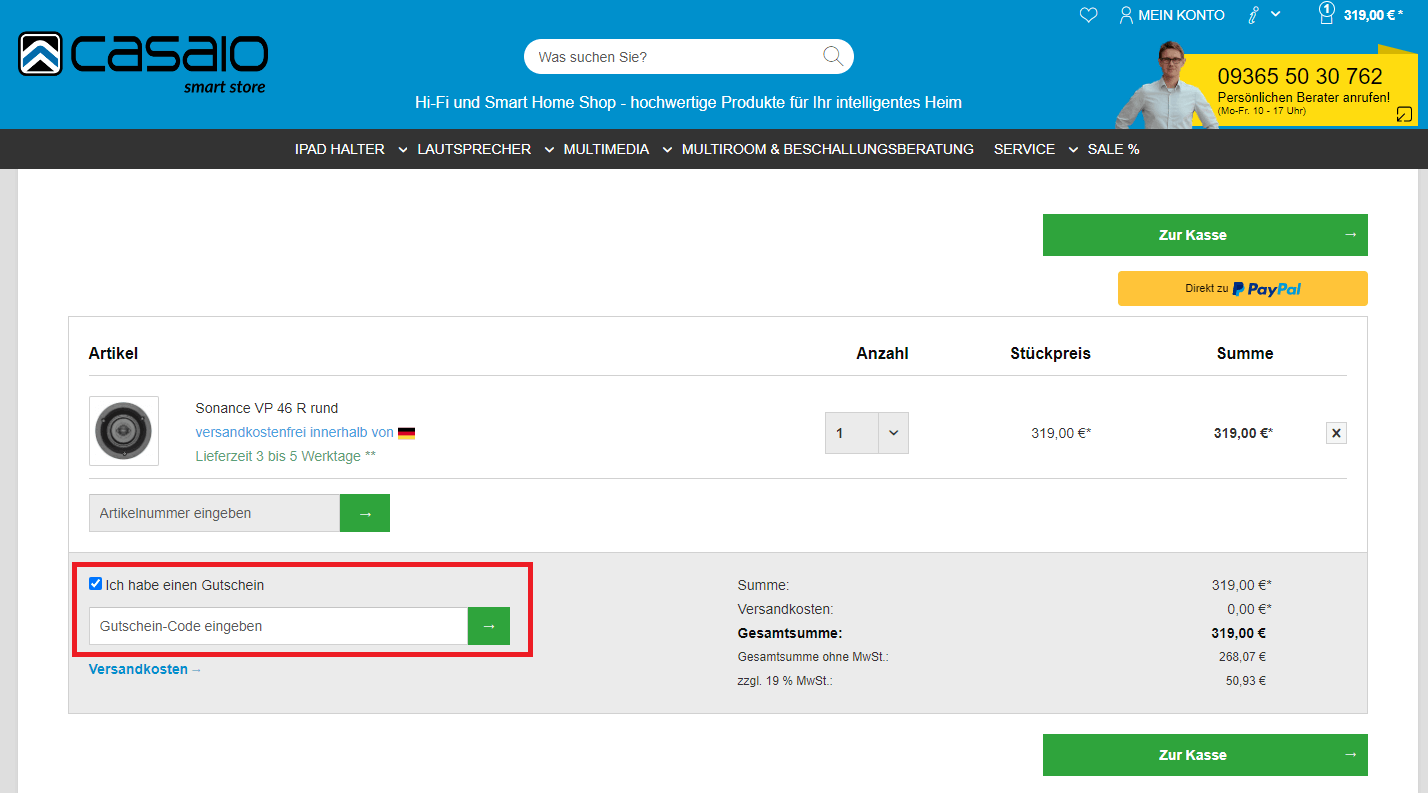
Task: Click 'Lieferzeit 3 bis 5 Werktage' text
Action: (286, 456)
